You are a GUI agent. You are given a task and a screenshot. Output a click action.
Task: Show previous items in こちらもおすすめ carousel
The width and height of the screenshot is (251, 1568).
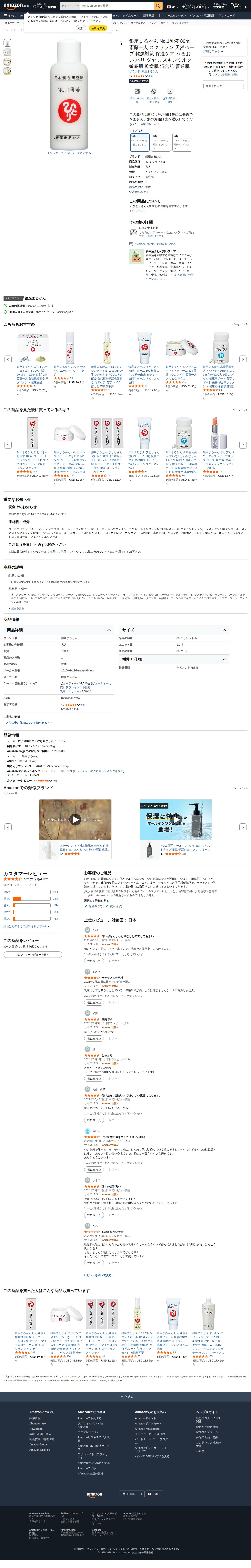[8, 359]
